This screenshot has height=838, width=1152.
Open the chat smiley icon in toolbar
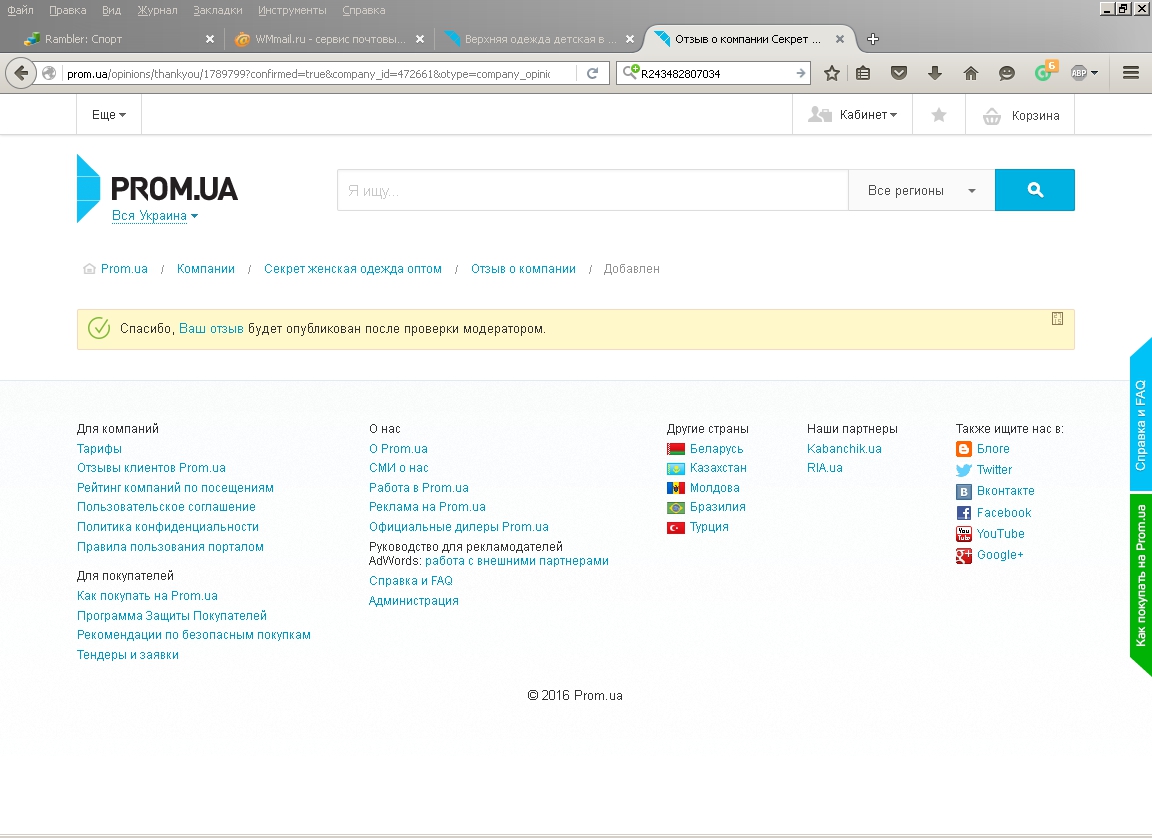tap(1007, 73)
